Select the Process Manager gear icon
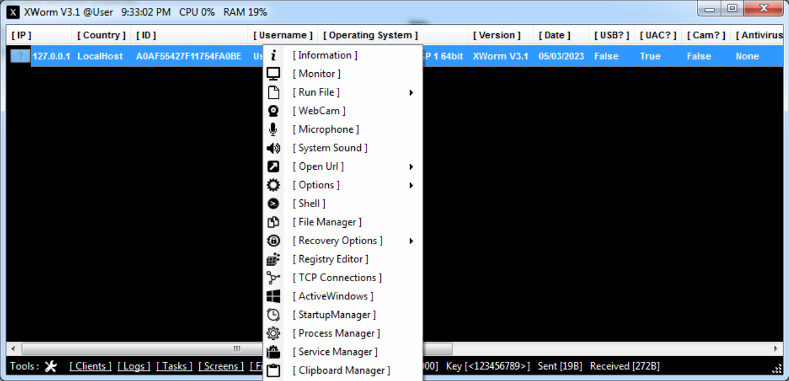This screenshot has width=789, height=381. click(x=273, y=333)
